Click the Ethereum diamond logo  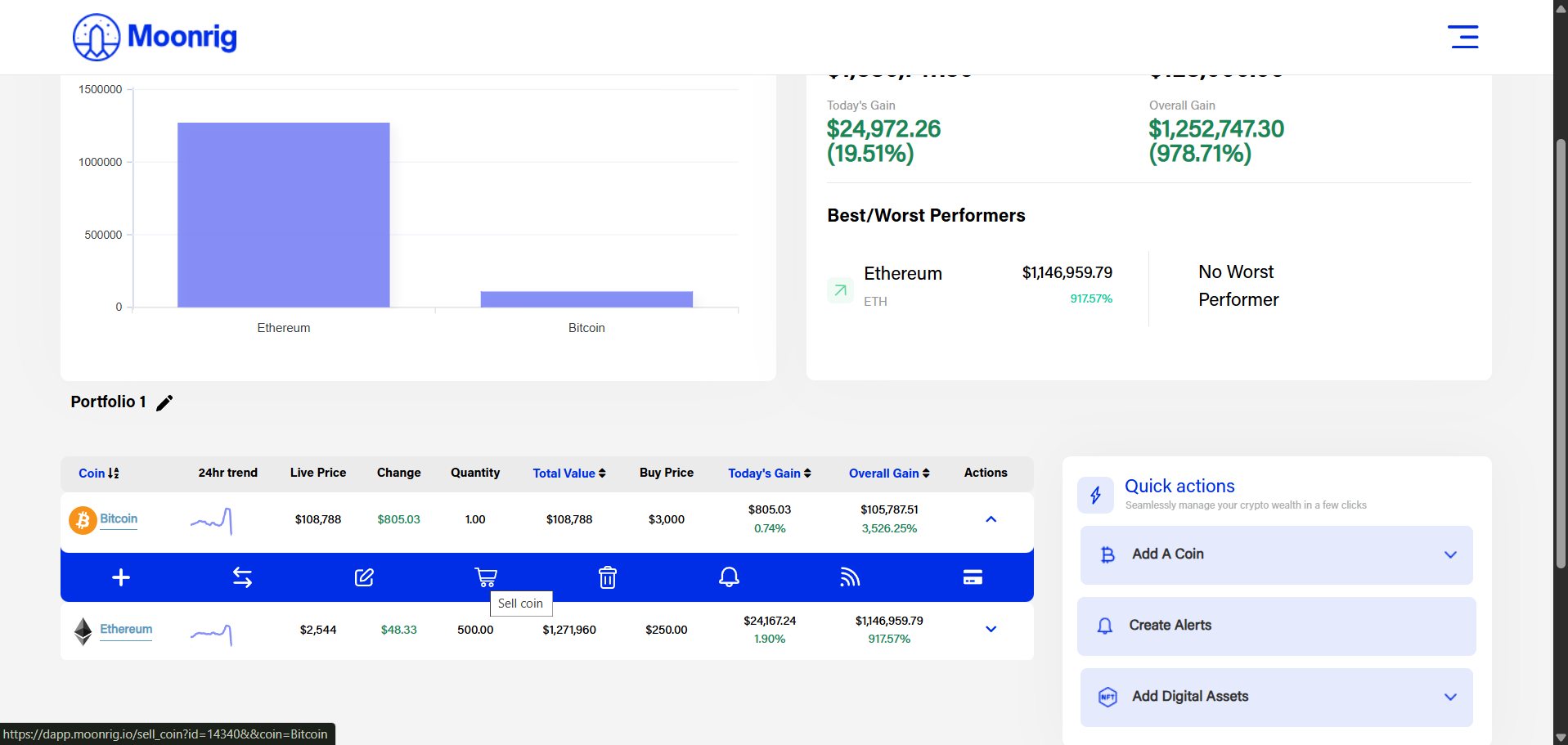tap(83, 631)
